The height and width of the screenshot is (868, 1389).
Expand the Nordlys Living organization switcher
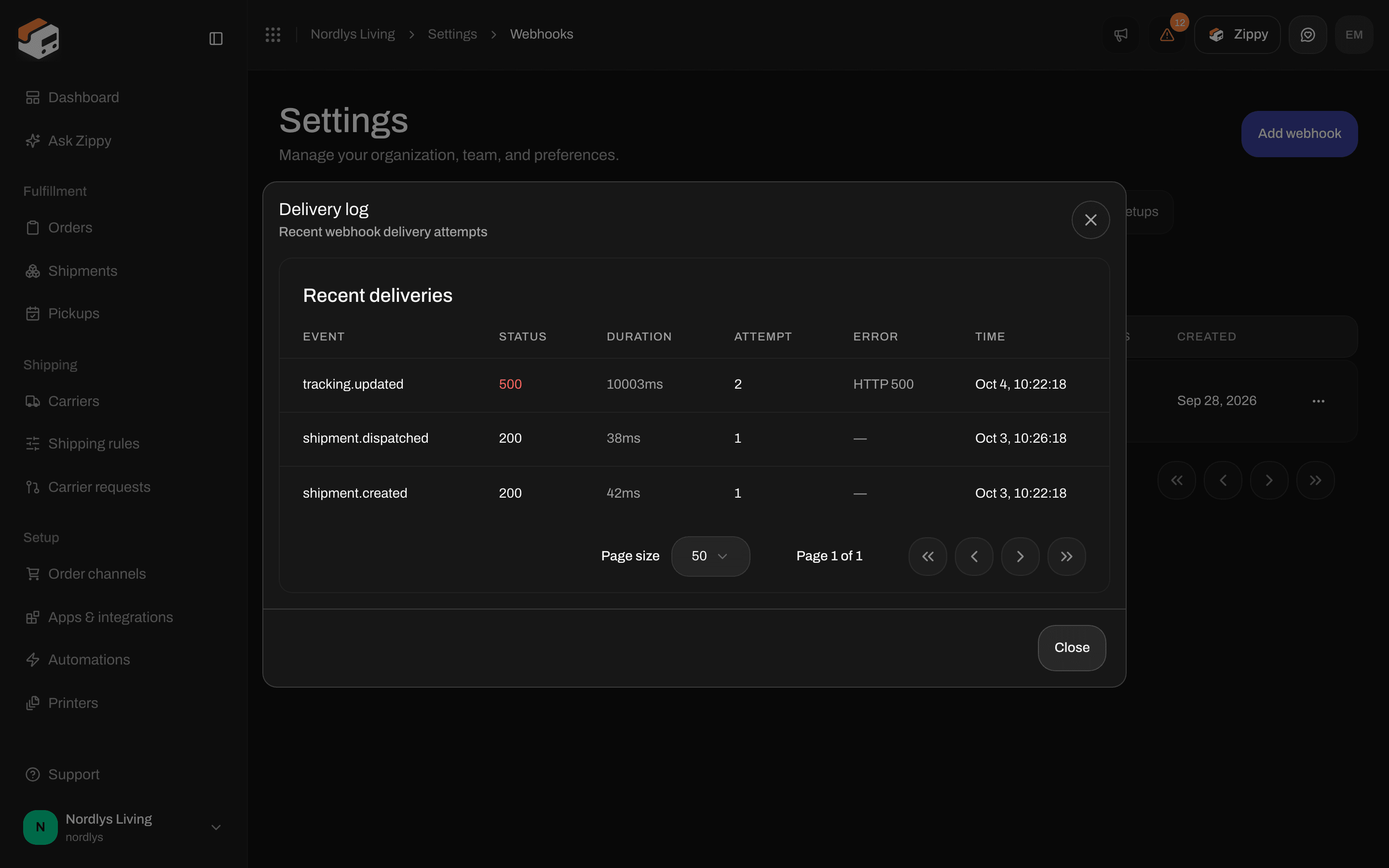[x=124, y=827]
